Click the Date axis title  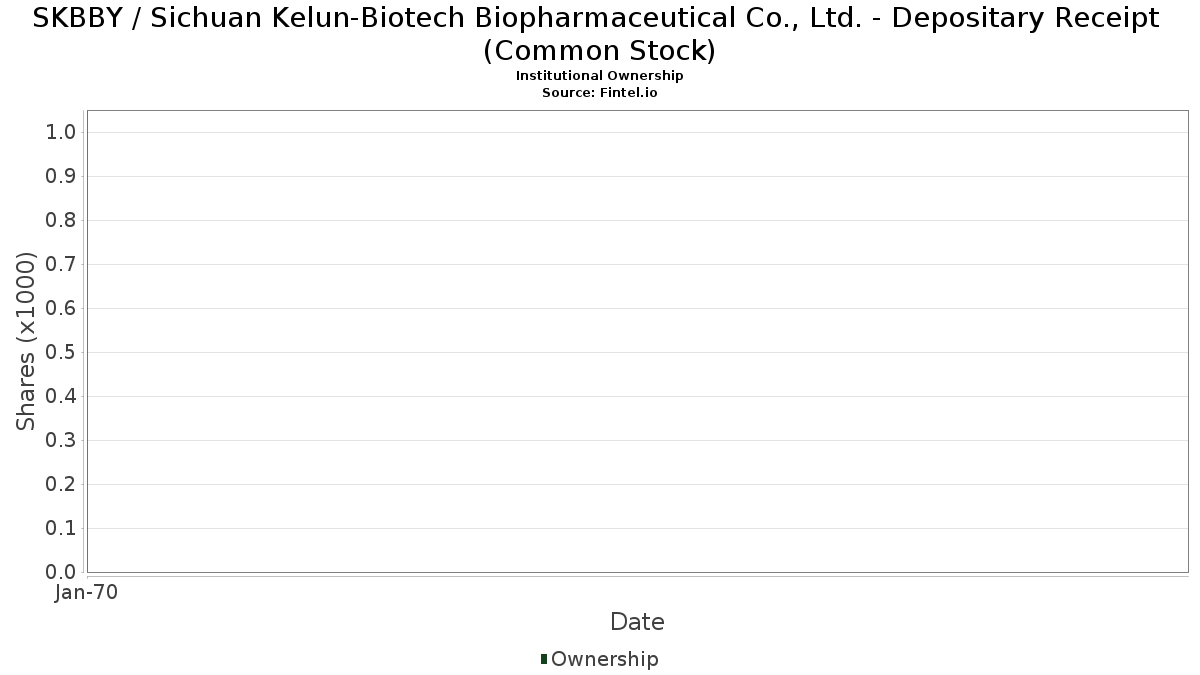(x=637, y=622)
